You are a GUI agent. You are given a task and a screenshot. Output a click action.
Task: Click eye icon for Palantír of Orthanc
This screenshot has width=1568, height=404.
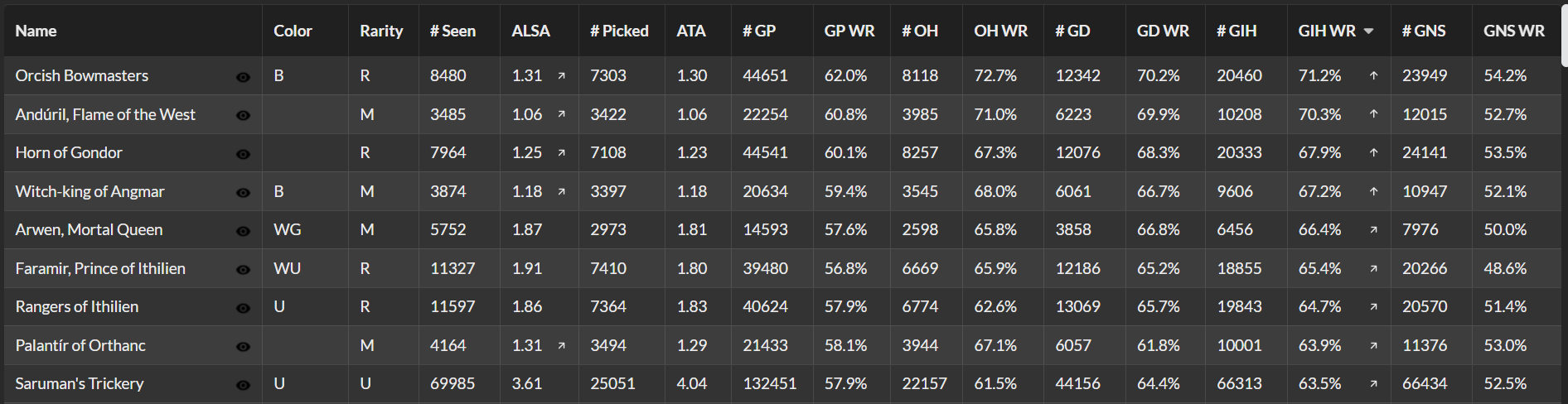[243, 347]
